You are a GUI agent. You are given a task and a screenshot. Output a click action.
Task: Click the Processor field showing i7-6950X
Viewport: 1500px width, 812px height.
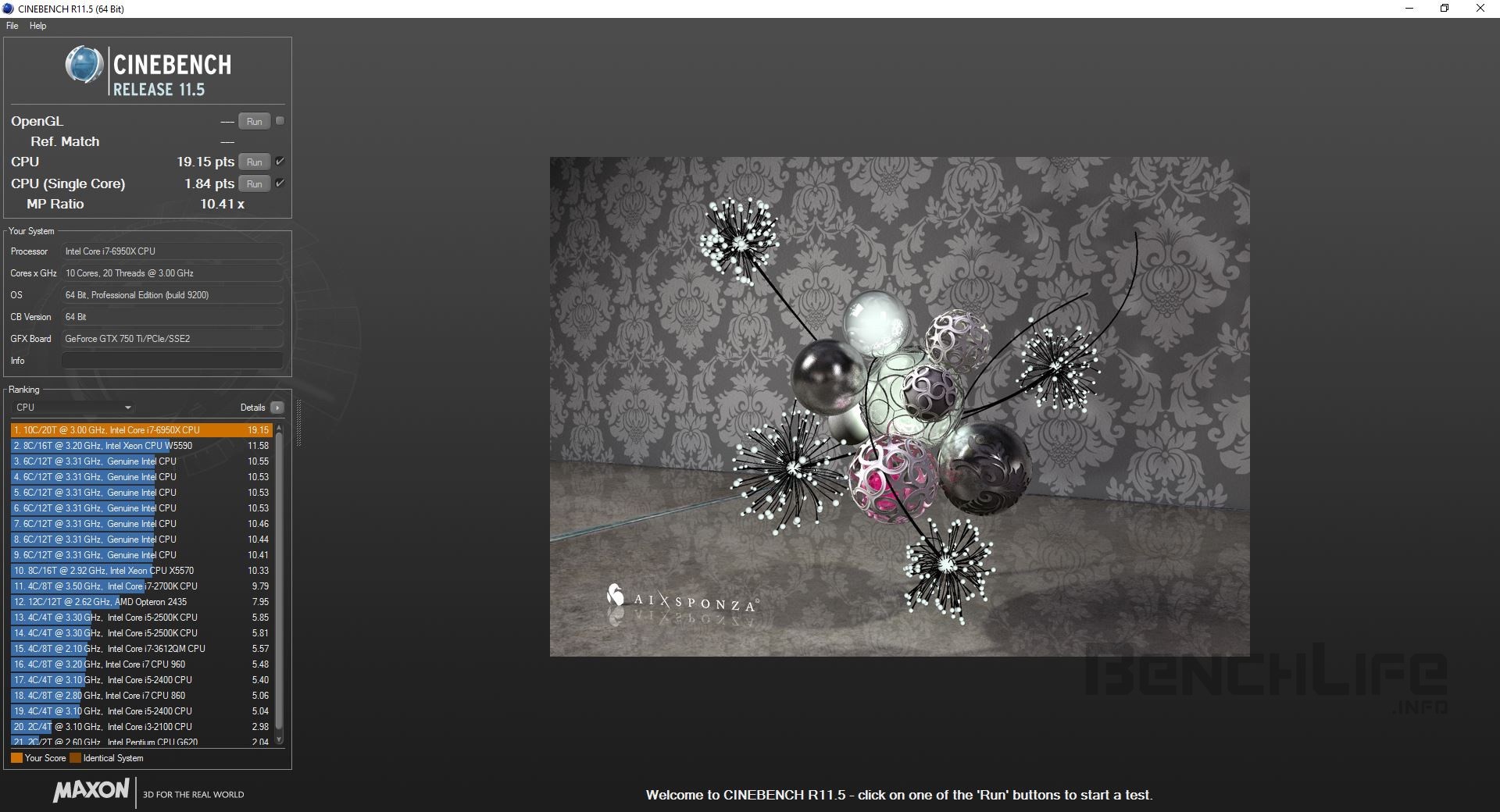[x=172, y=251]
